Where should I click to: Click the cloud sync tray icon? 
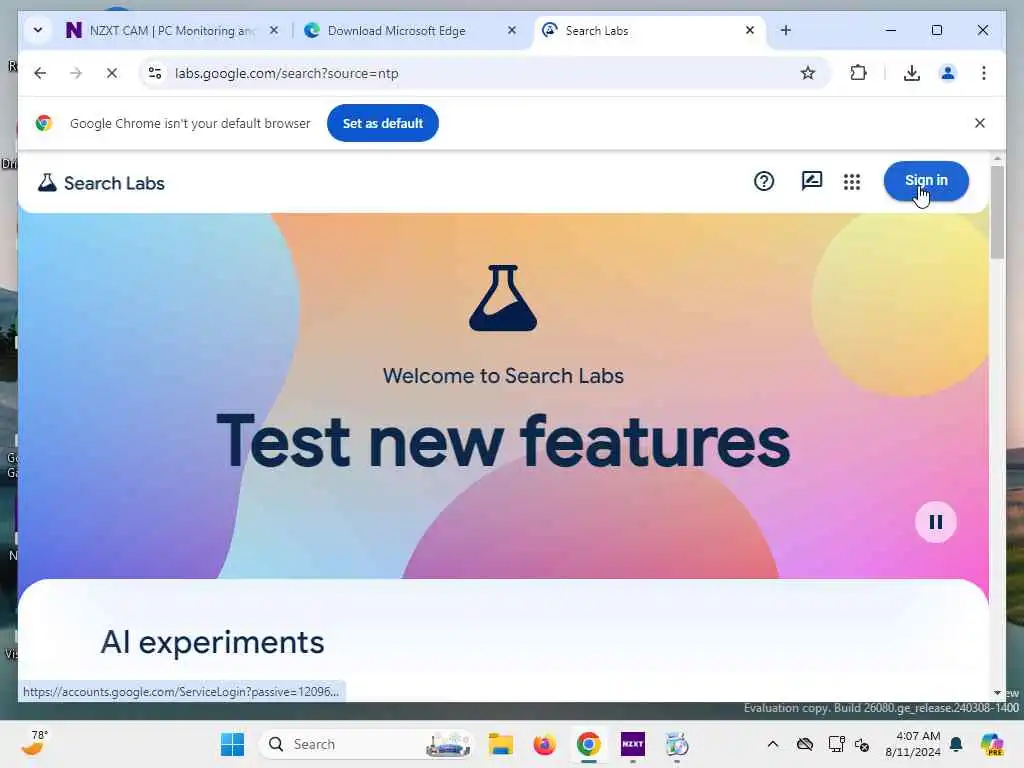805,744
